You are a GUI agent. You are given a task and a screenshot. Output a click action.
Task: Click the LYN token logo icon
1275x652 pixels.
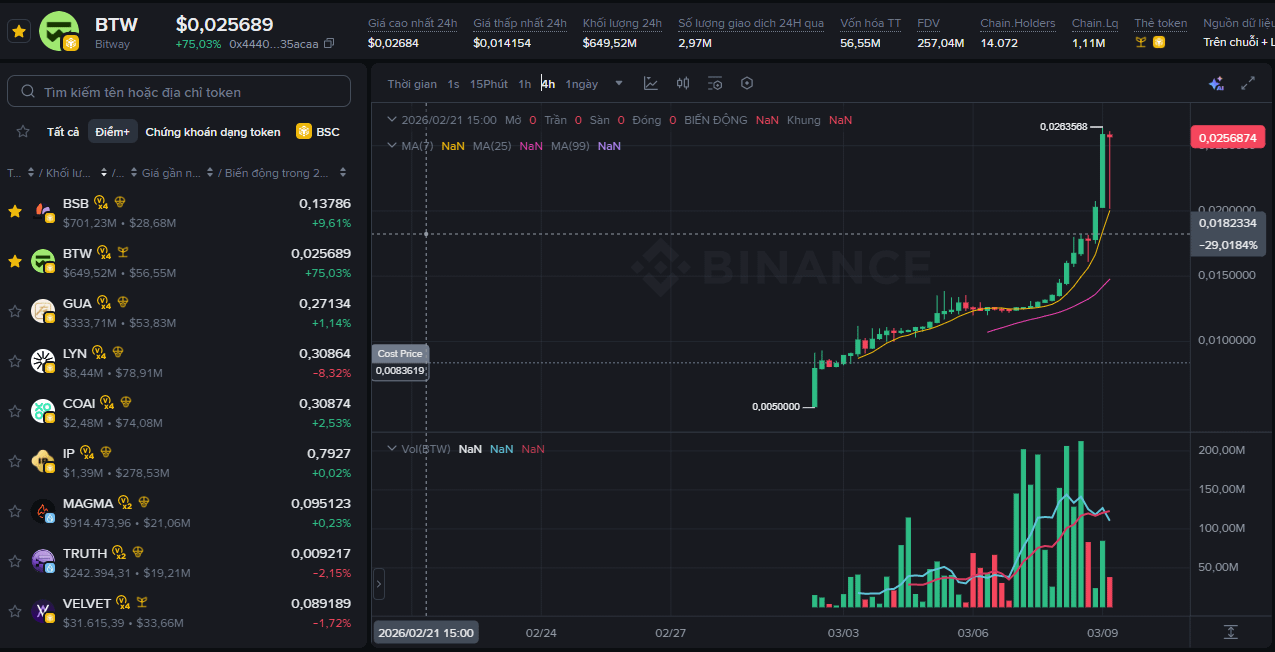(43, 361)
